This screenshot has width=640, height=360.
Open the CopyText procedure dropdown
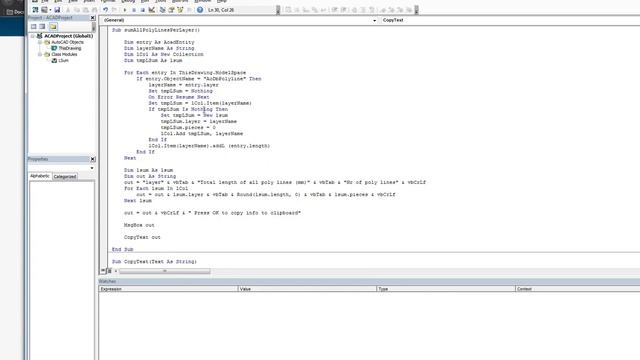pyautogui.click(x=510, y=20)
